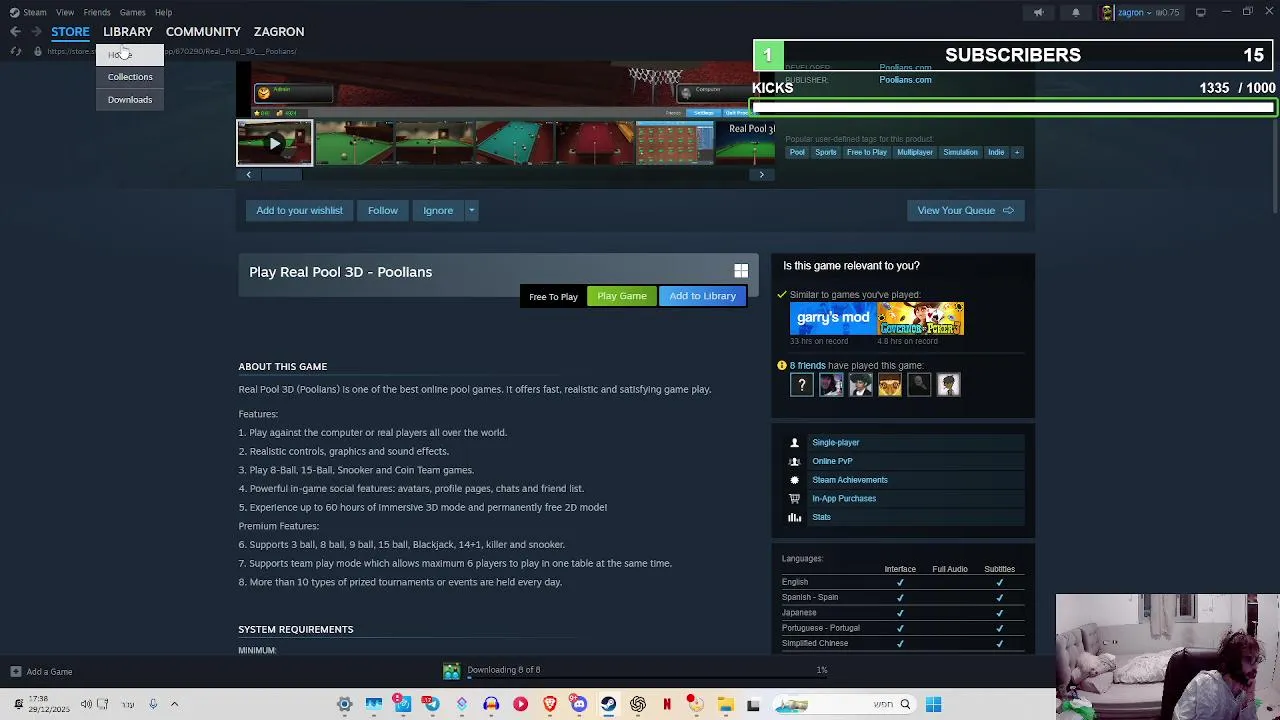Open the Help menu

[x=163, y=12]
